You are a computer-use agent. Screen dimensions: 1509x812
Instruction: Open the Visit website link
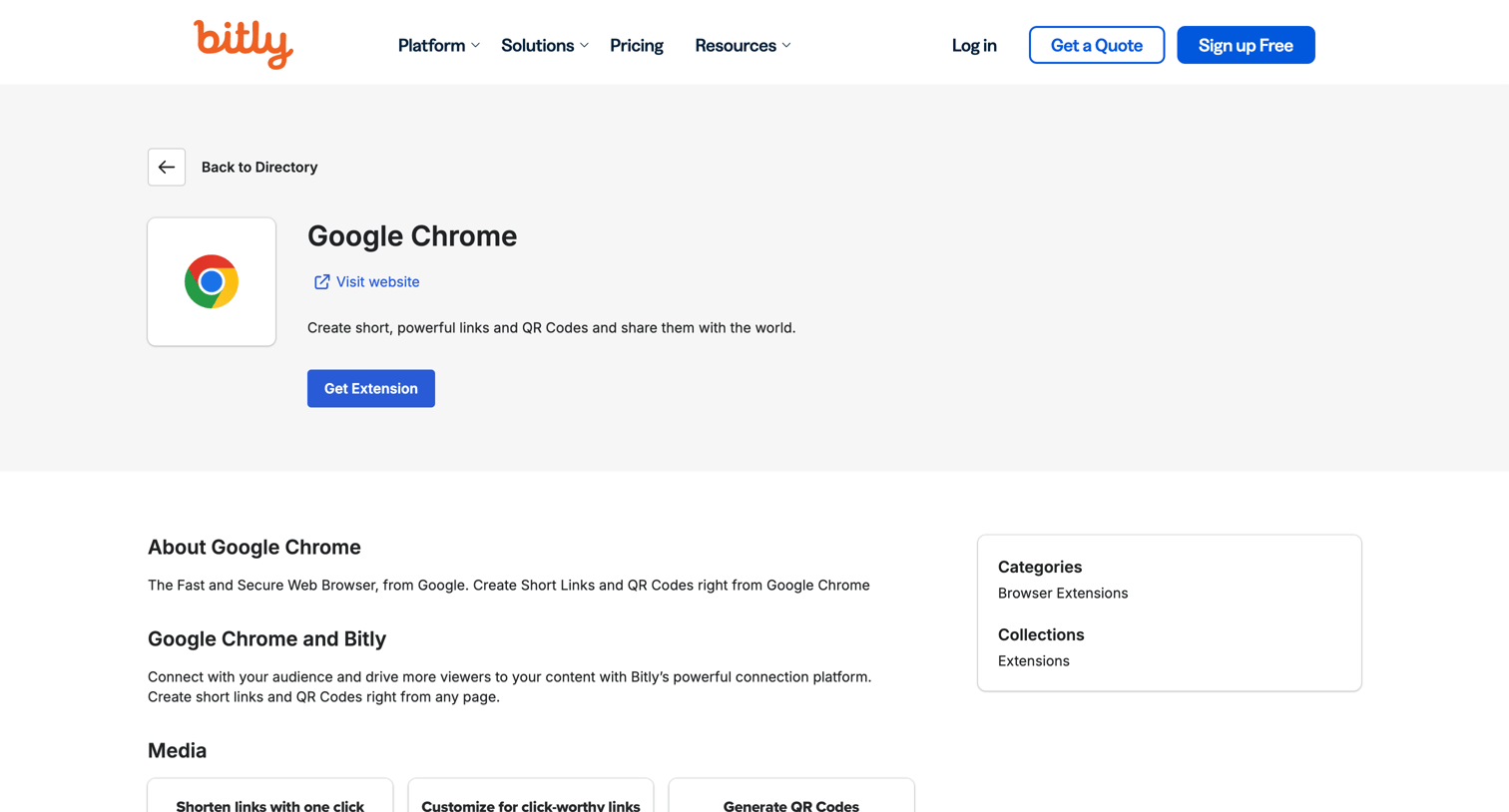pos(377,282)
